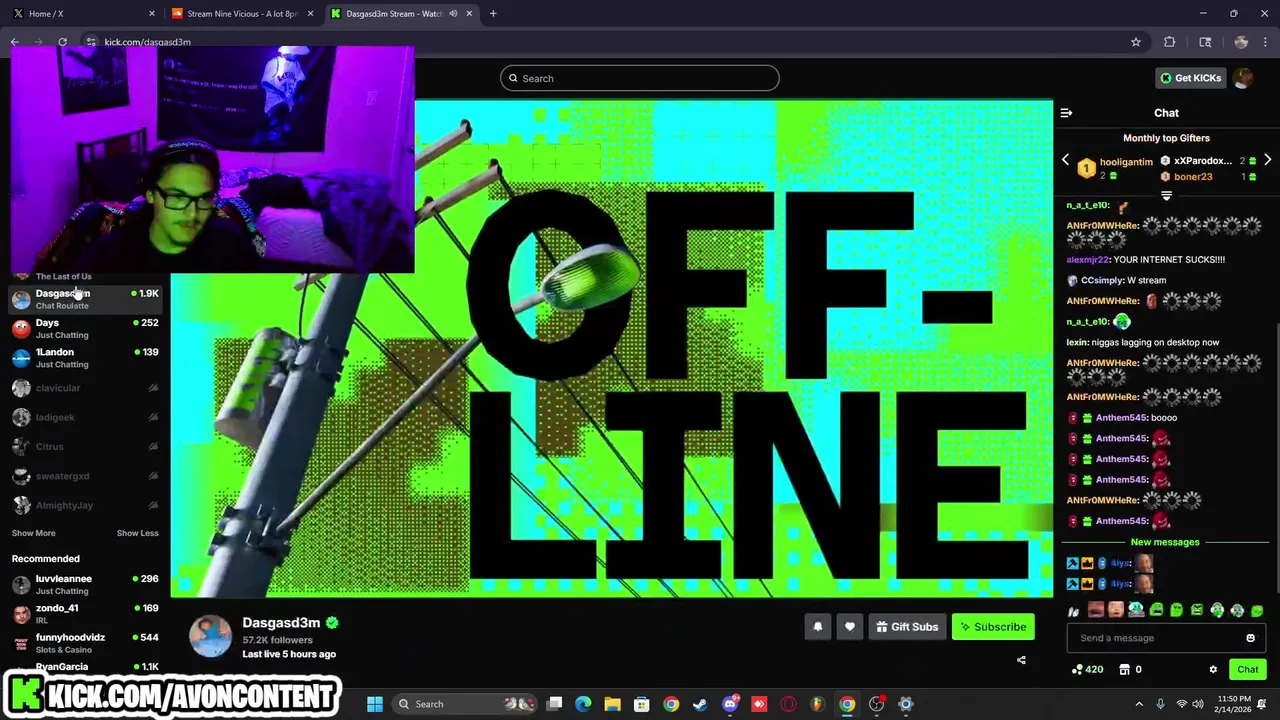This screenshot has height=720, width=1280.
Task: Click the OFFLINE stream player area
Action: 612,348
